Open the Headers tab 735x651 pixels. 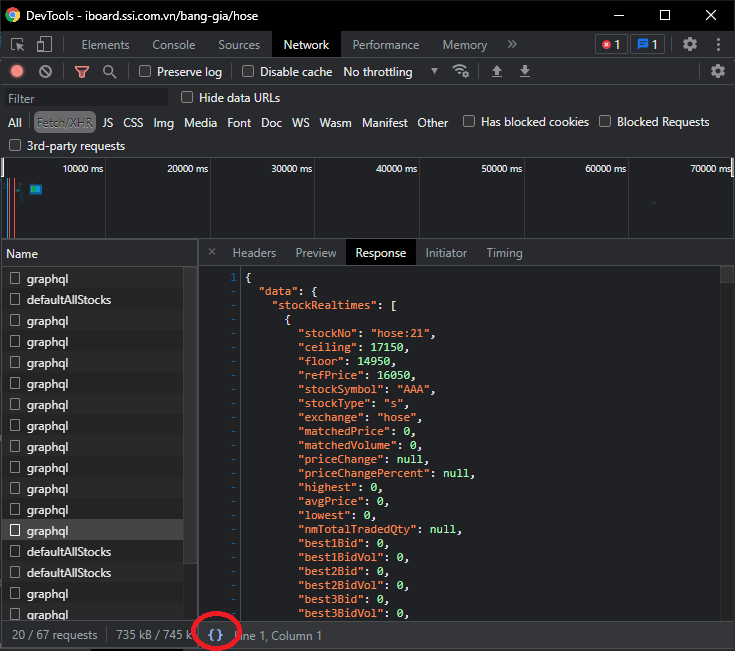pos(254,253)
